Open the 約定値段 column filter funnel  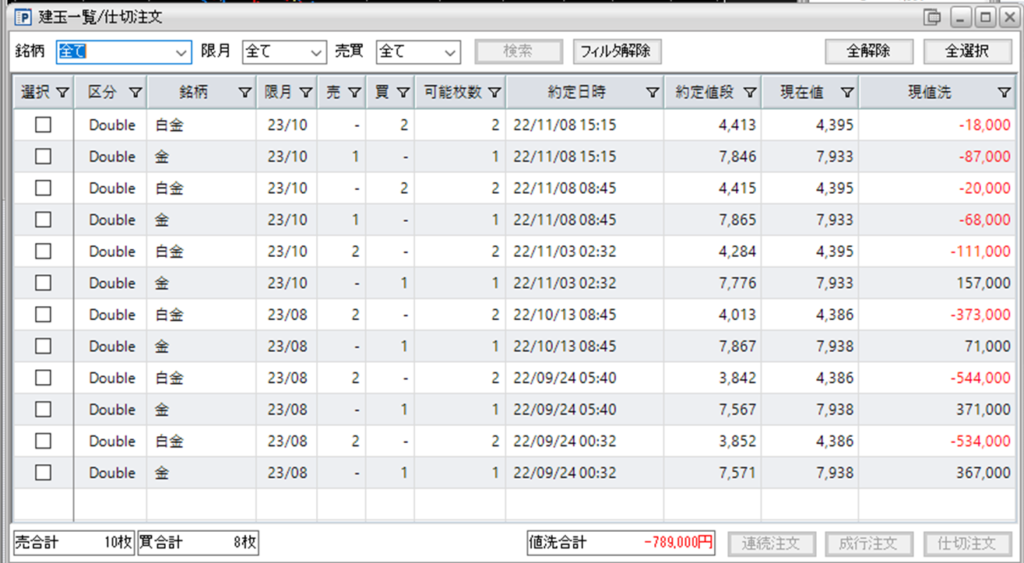750,93
